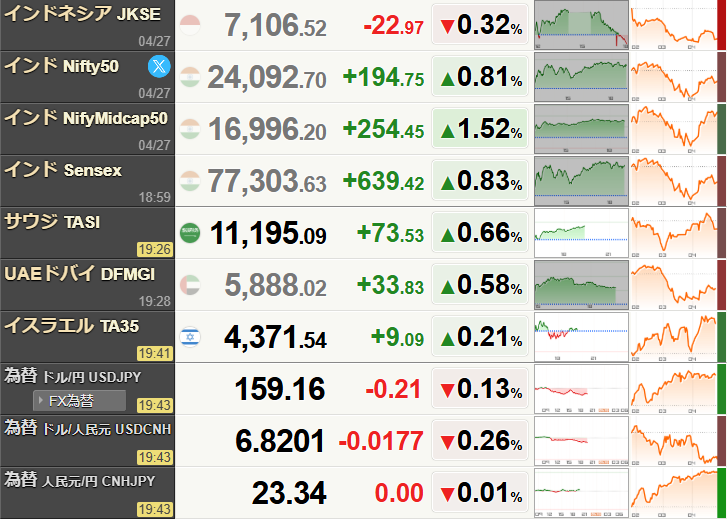Open the Nifty50 intraday mini chart
The image size is (727, 519).
(581, 77)
